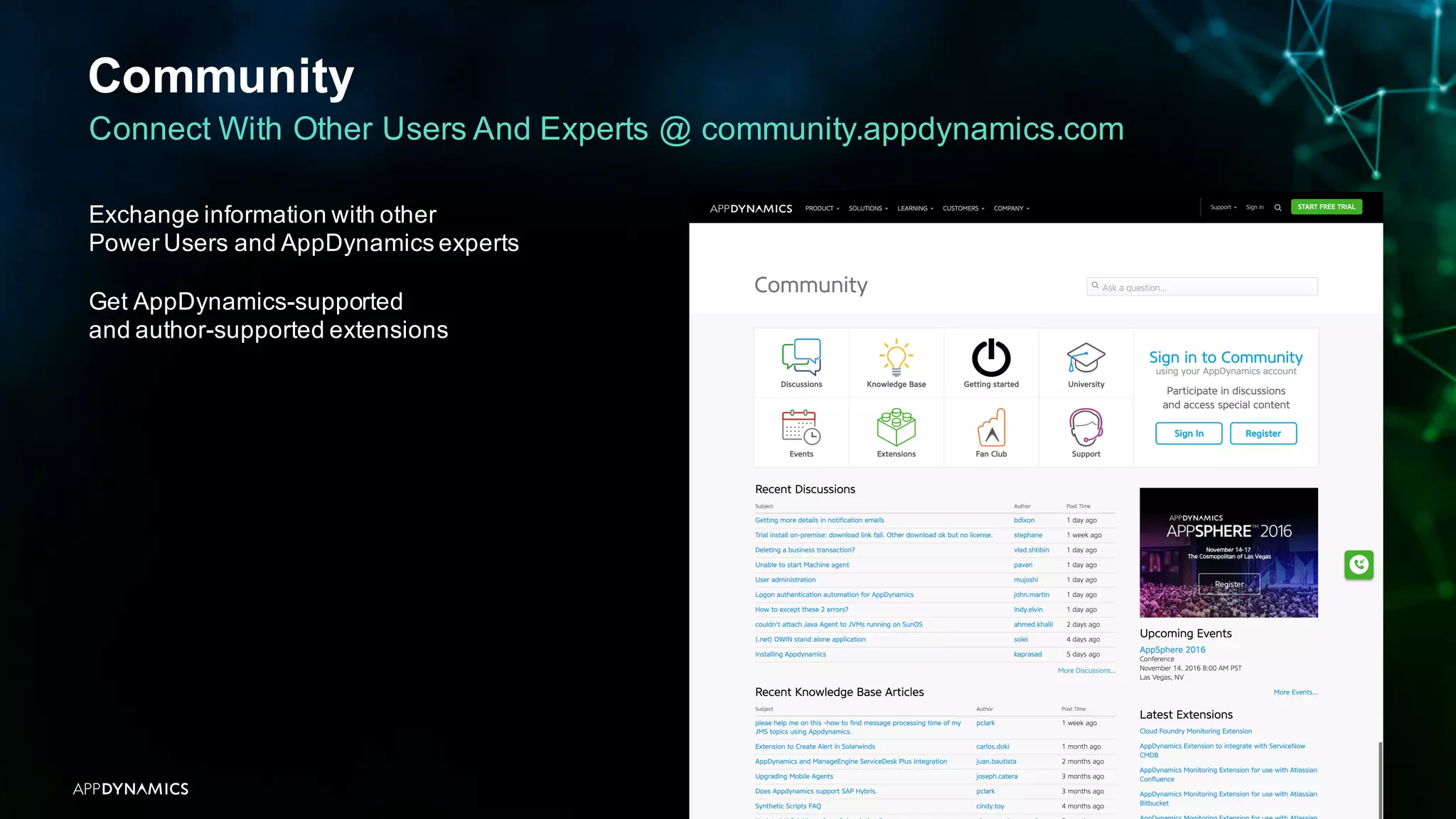Click author ahmed.khalil in Recent Discussions

tap(1033, 625)
